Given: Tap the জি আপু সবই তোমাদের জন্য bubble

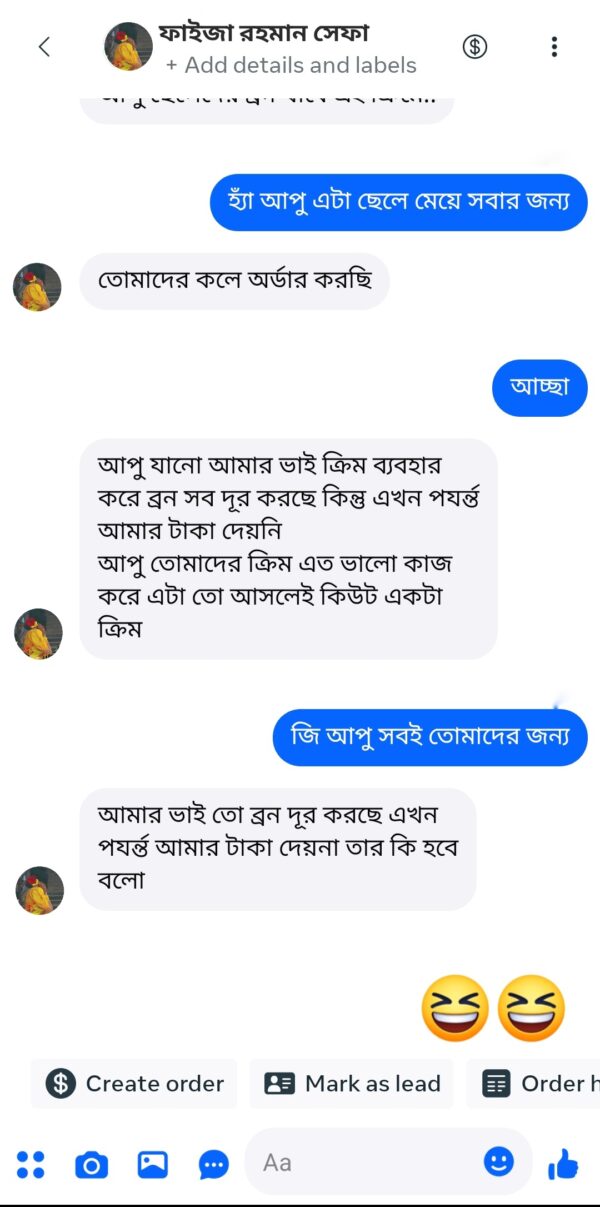Looking at the screenshot, I should point(430,737).
